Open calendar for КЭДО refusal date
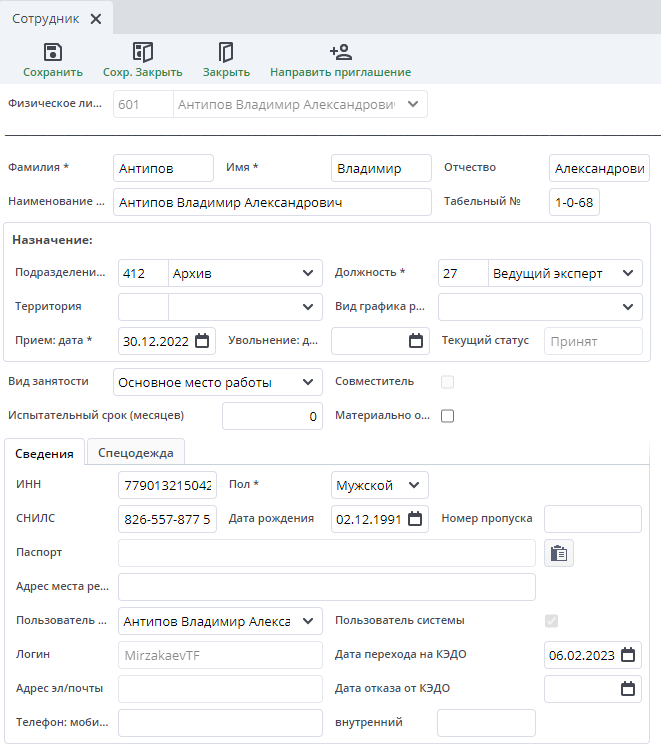Viewport: 661px width, 752px height. click(628, 689)
